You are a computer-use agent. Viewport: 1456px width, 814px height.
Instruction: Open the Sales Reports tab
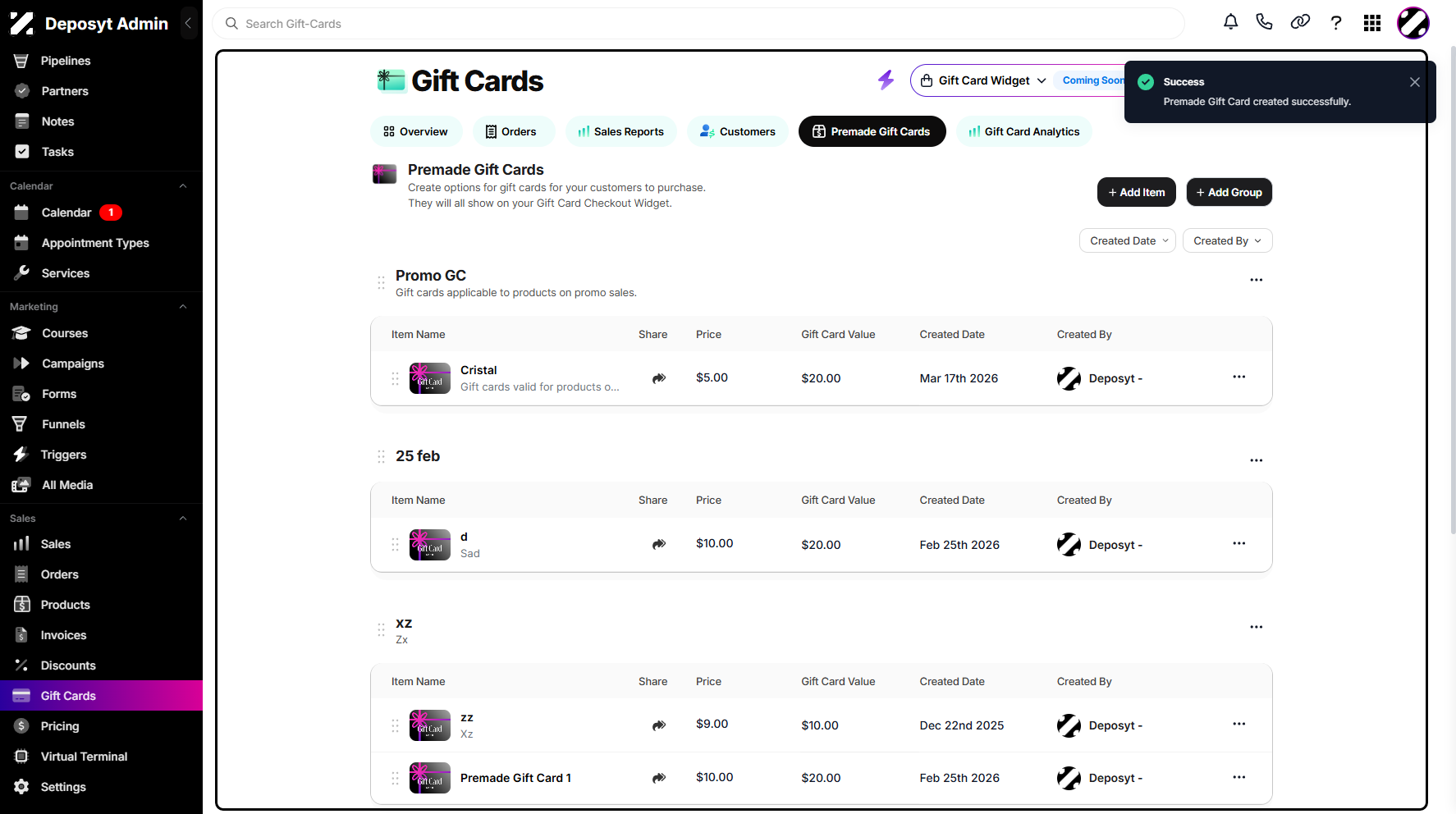(621, 131)
